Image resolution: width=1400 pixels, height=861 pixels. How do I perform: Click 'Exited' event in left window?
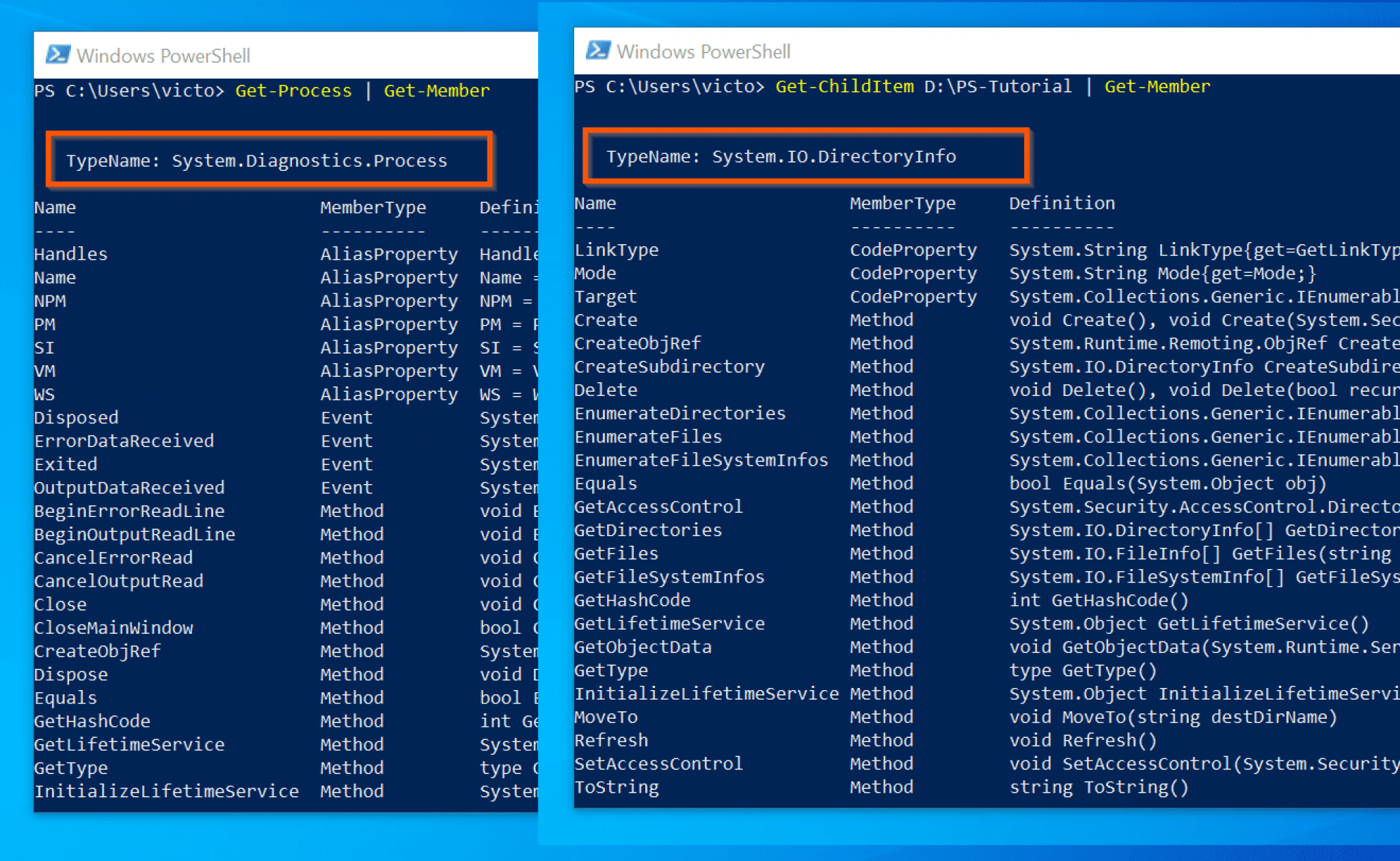(66, 464)
